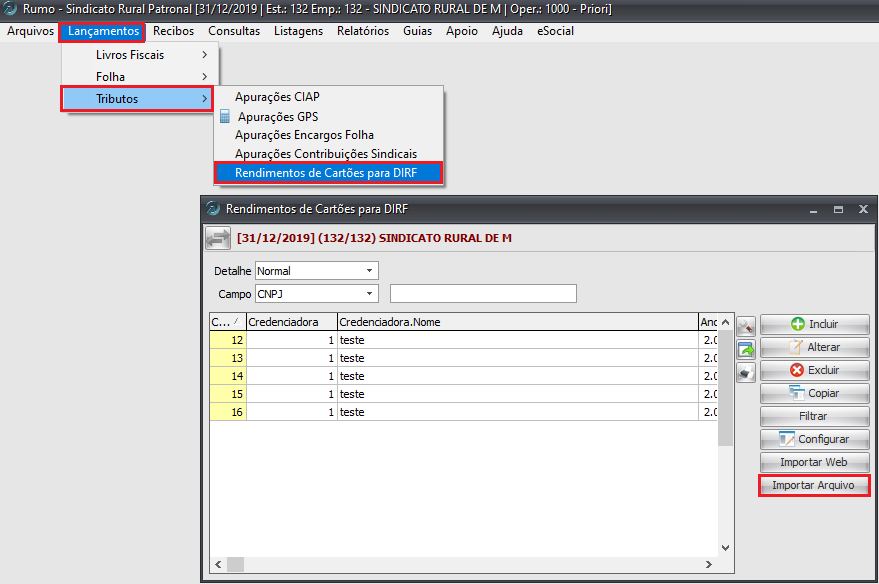The height and width of the screenshot is (584, 879).
Task: Select Apurações Encargos Folha entry
Action: click(x=329, y=135)
